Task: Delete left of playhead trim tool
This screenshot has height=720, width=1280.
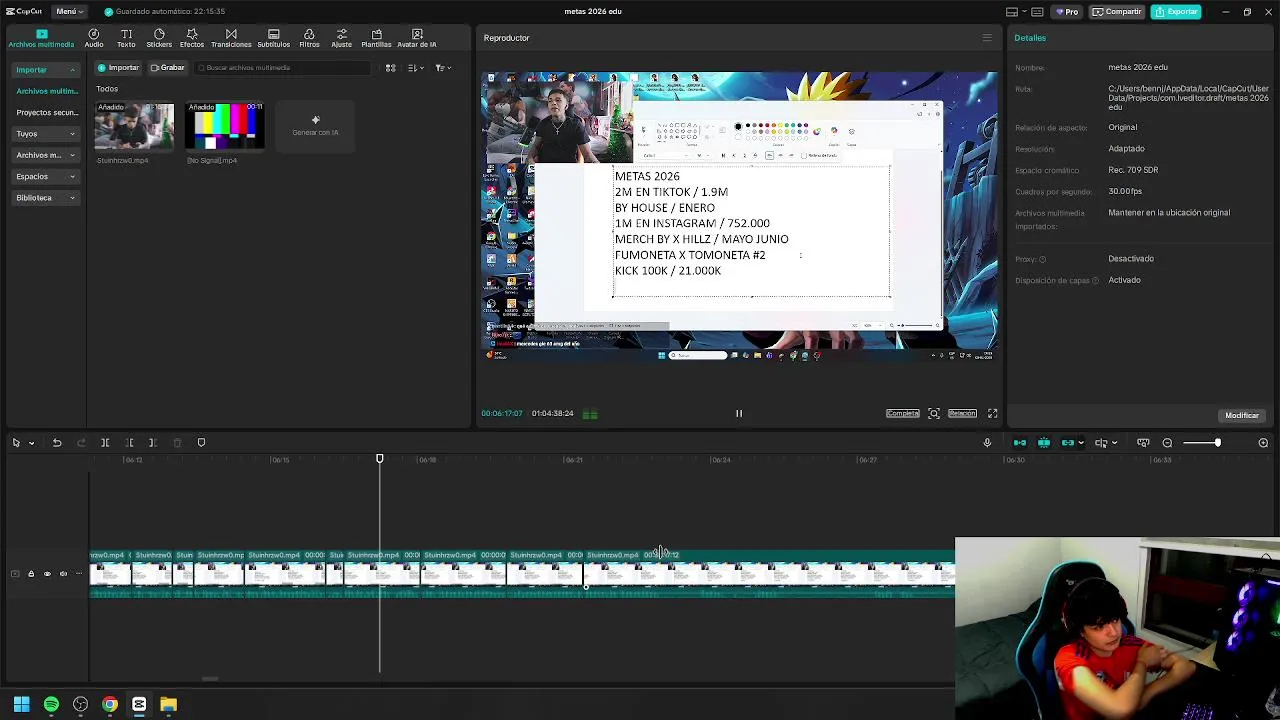Action: coord(129,443)
